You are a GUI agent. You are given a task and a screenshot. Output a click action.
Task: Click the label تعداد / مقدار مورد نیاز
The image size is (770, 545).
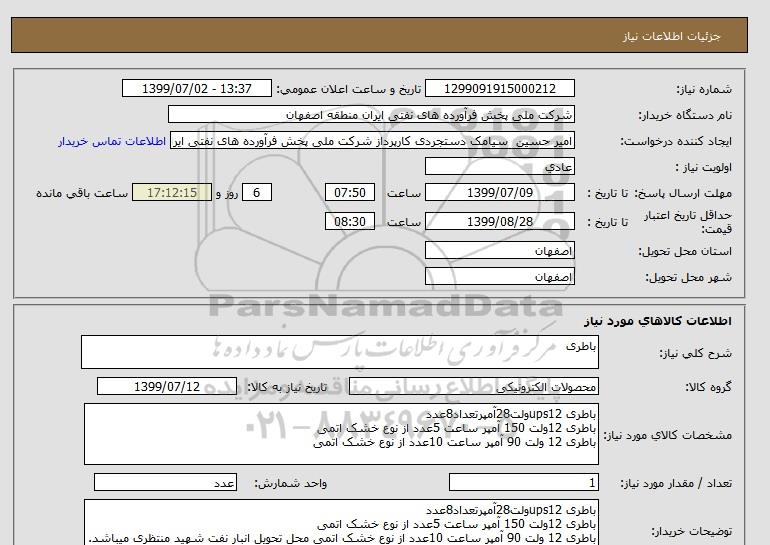pyautogui.click(x=676, y=484)
